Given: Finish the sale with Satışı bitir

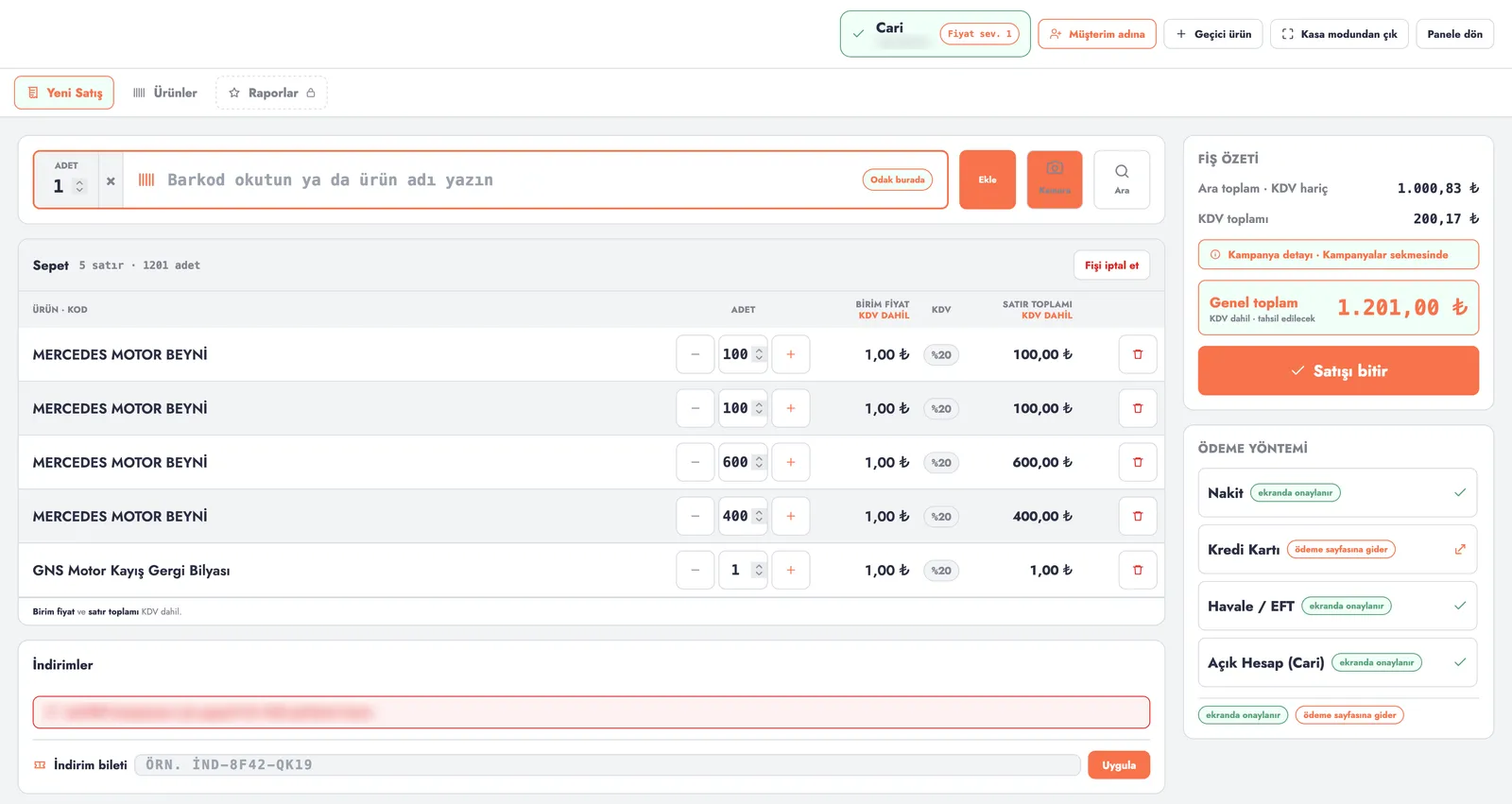Looking at the screenshot, I should tap(1338, 370).
